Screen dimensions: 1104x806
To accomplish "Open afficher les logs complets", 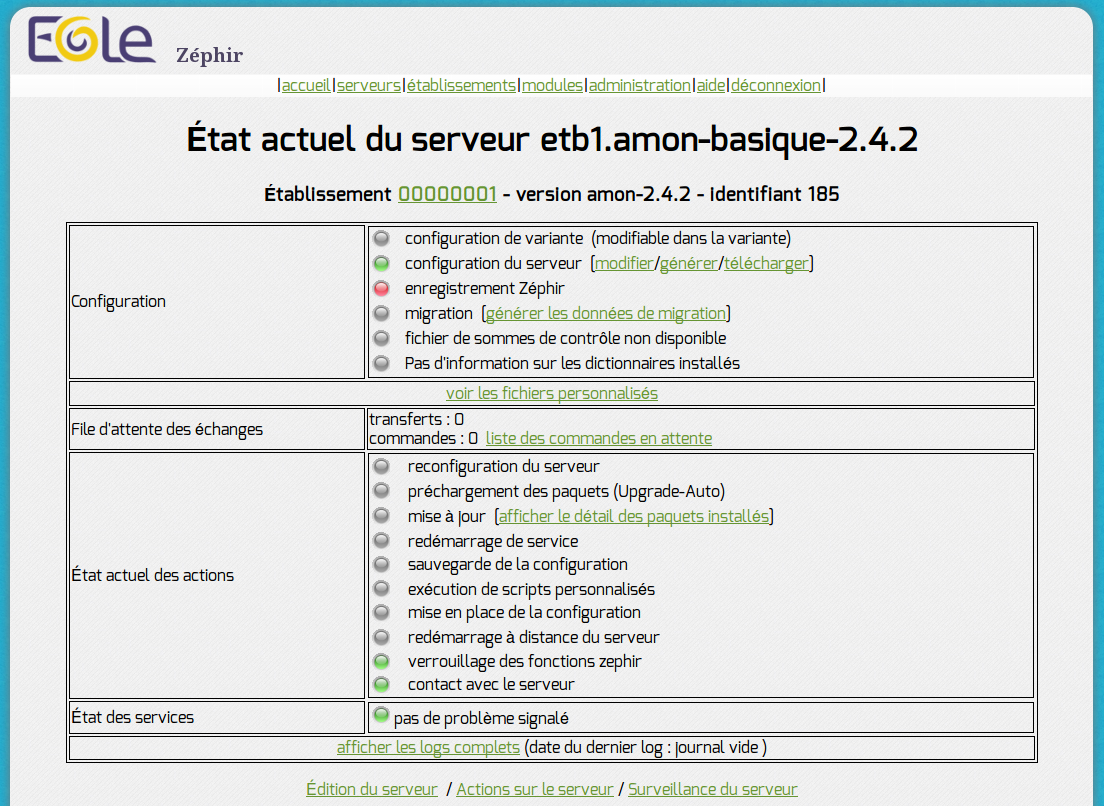I will [x=428, y=748].
